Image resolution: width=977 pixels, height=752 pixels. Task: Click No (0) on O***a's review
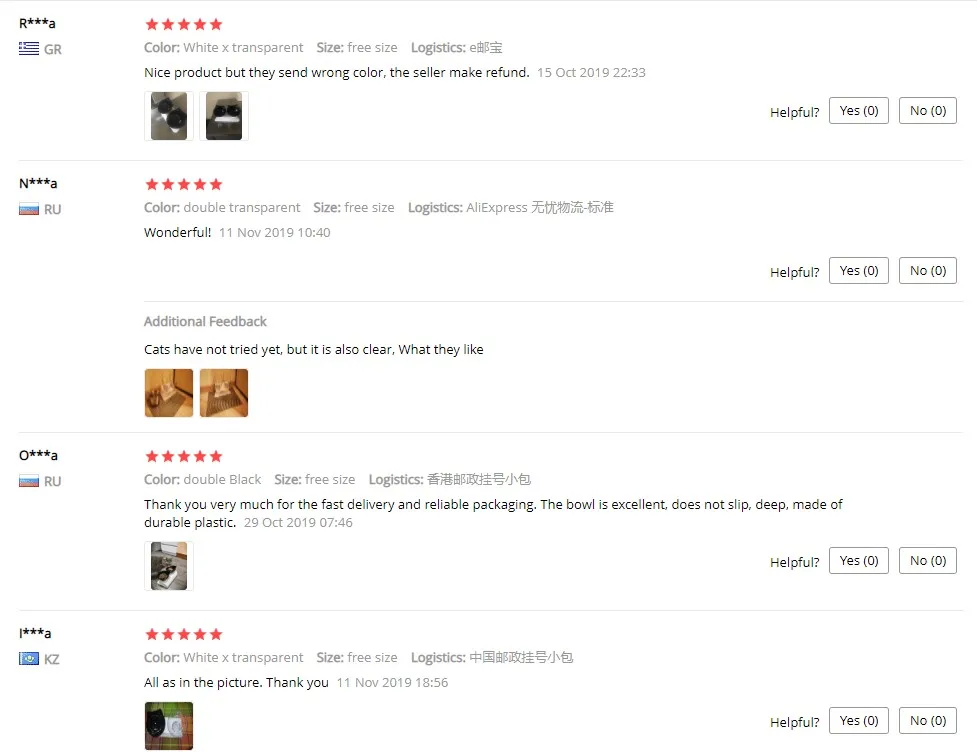(928, 561)
